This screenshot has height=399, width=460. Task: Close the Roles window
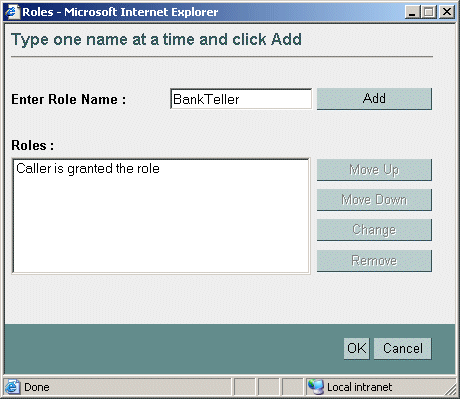pos(447,12)
